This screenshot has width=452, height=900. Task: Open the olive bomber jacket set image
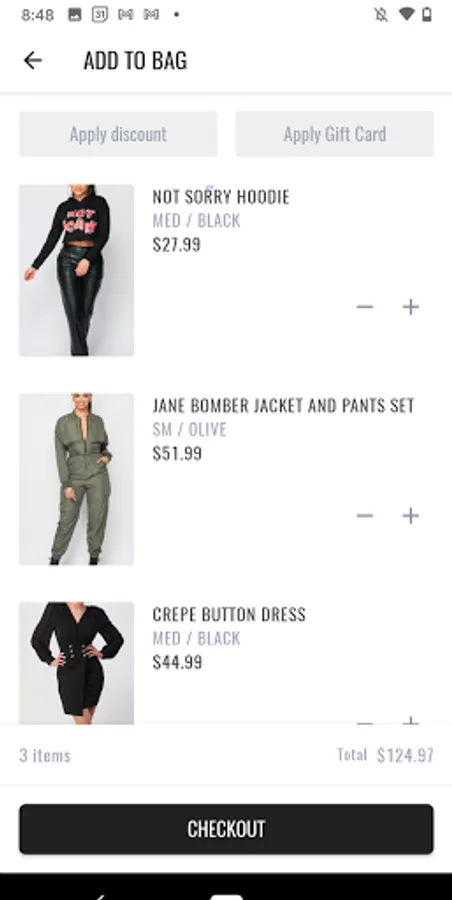pyautogui.click(x=76, y=479)
